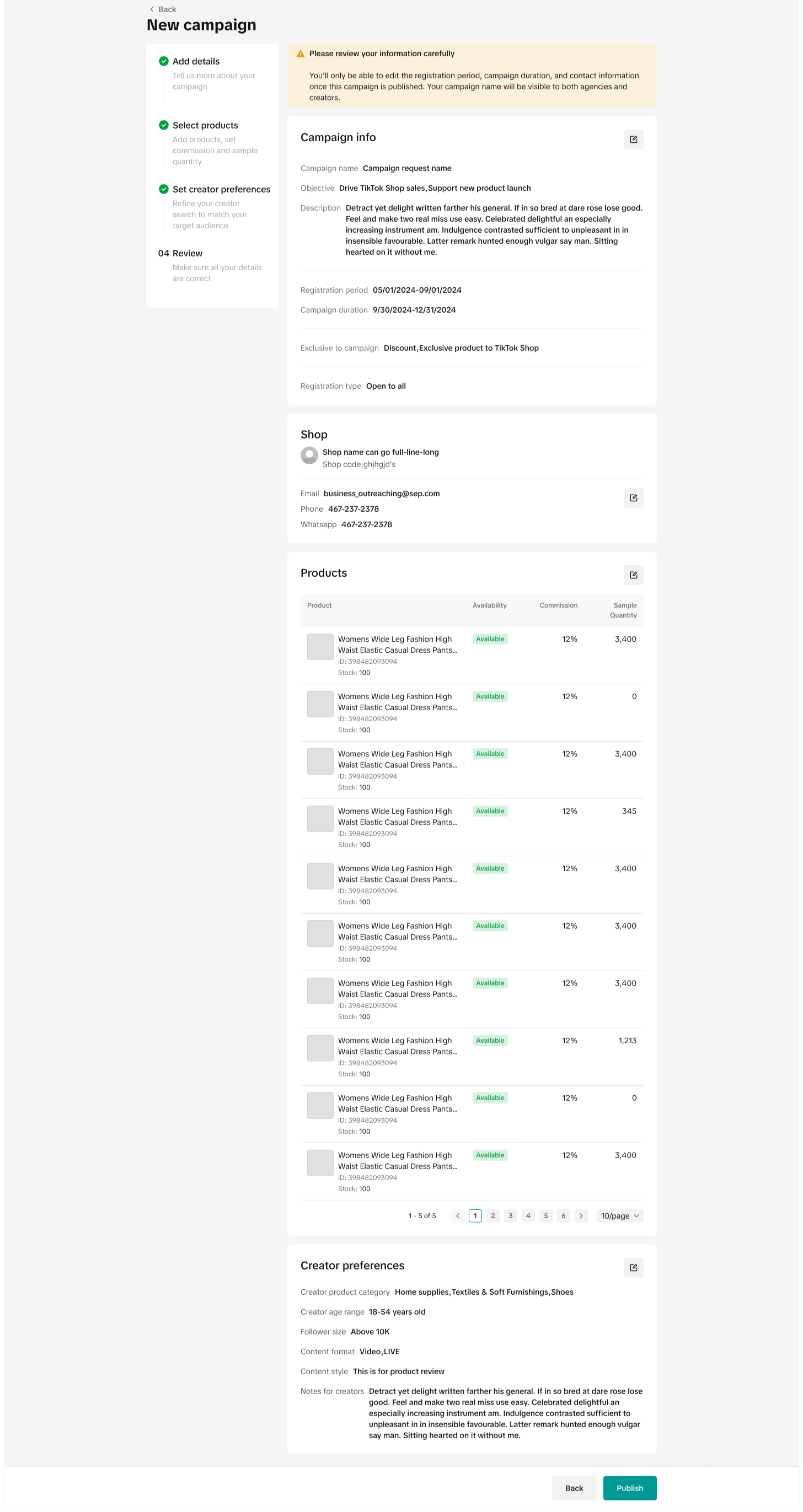The height and width of the screenshot is (1512, 803).
Task: Click the shop avatar icon
Action: [x=309, y=455]
